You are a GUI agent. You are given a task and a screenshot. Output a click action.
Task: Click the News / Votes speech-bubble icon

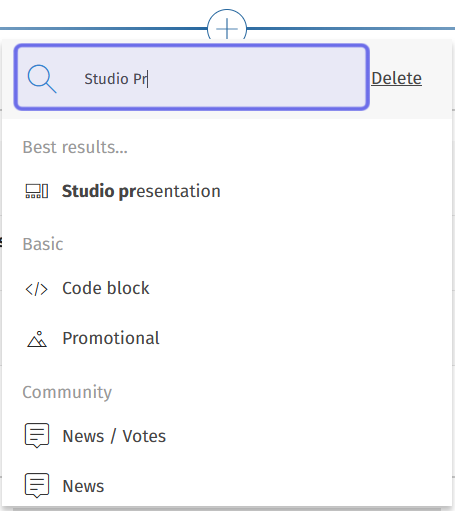tap(37, 435)
